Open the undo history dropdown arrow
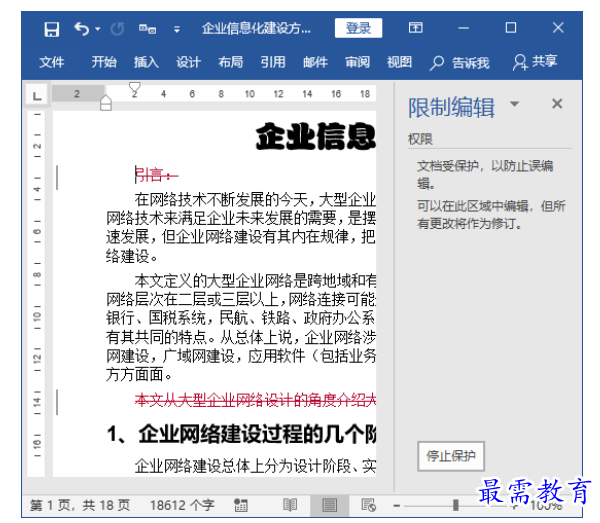This screenshot has width=600, height=523. (x=98, y=29)
